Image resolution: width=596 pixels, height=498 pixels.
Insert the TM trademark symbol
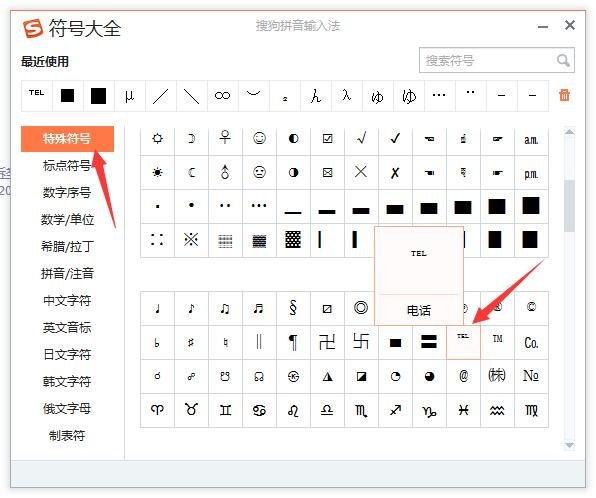tap(497, 342)
